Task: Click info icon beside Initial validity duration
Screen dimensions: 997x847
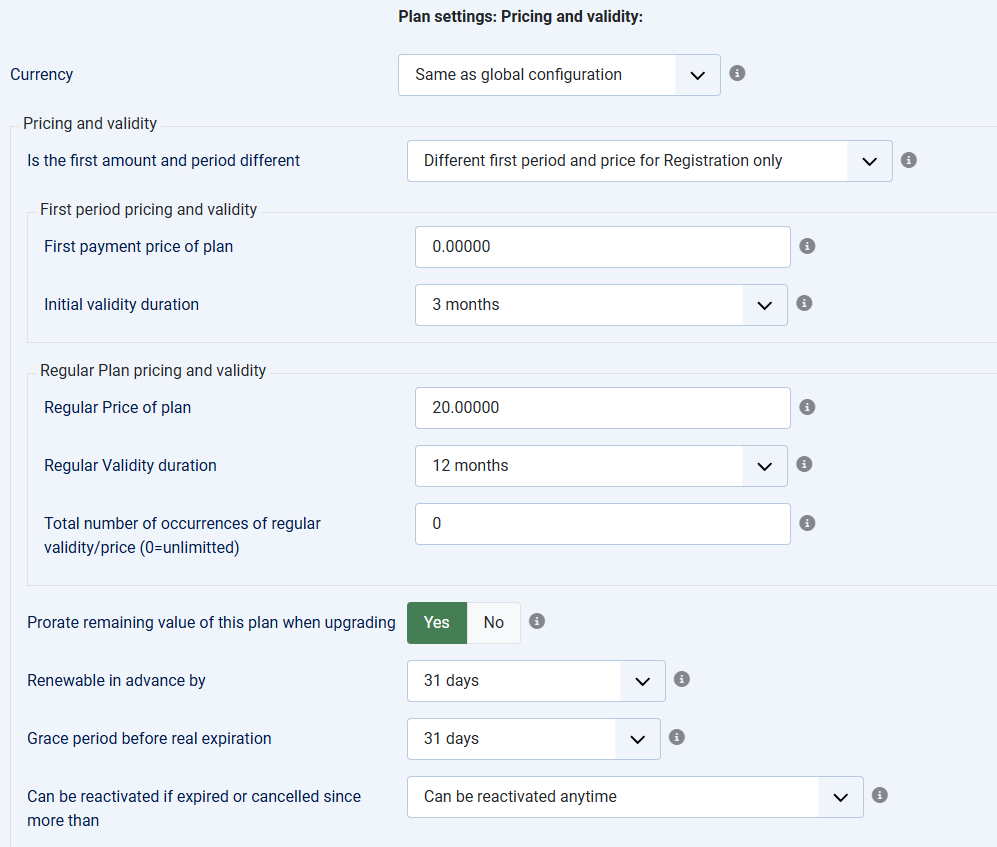Action: click(x=804, y=303)
